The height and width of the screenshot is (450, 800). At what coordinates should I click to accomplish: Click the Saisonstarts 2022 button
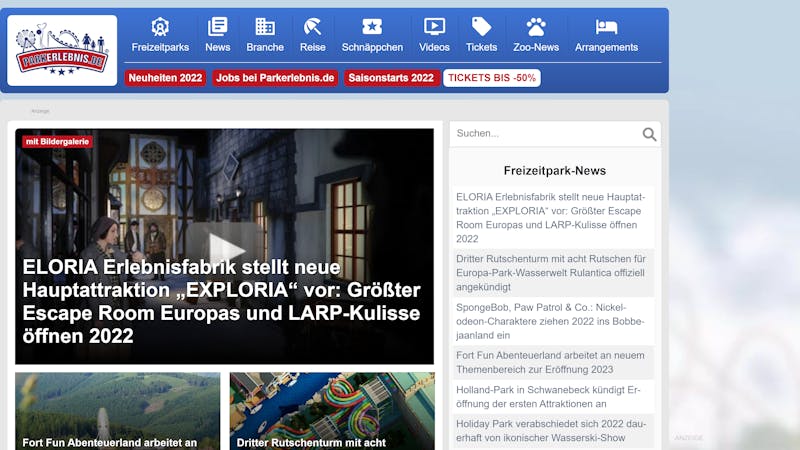[x=391, y=78]
